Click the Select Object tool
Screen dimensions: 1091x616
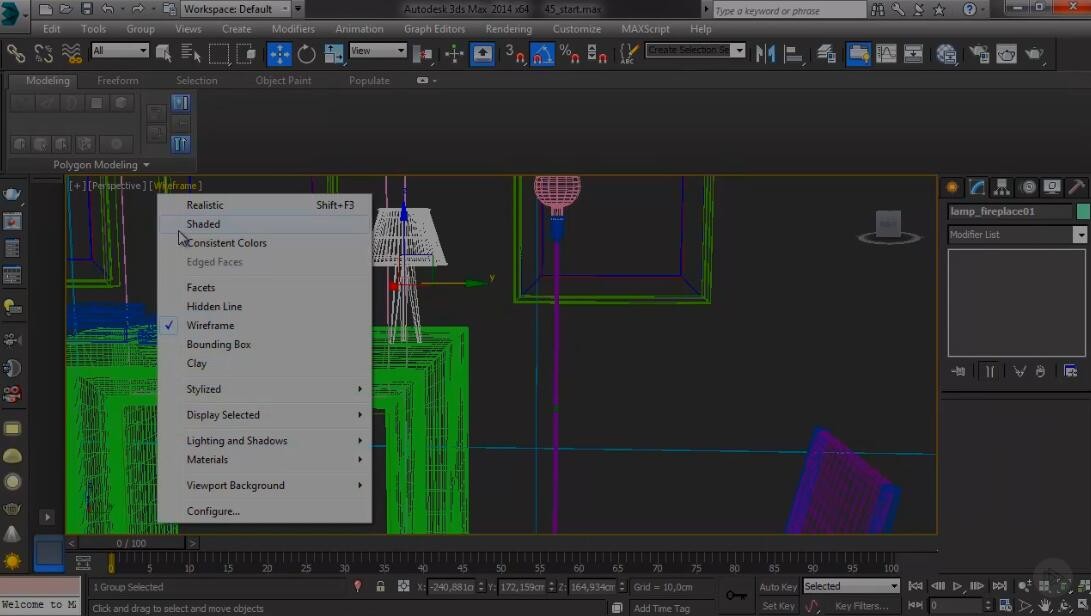pyautogui.click(x=164, y=53)
